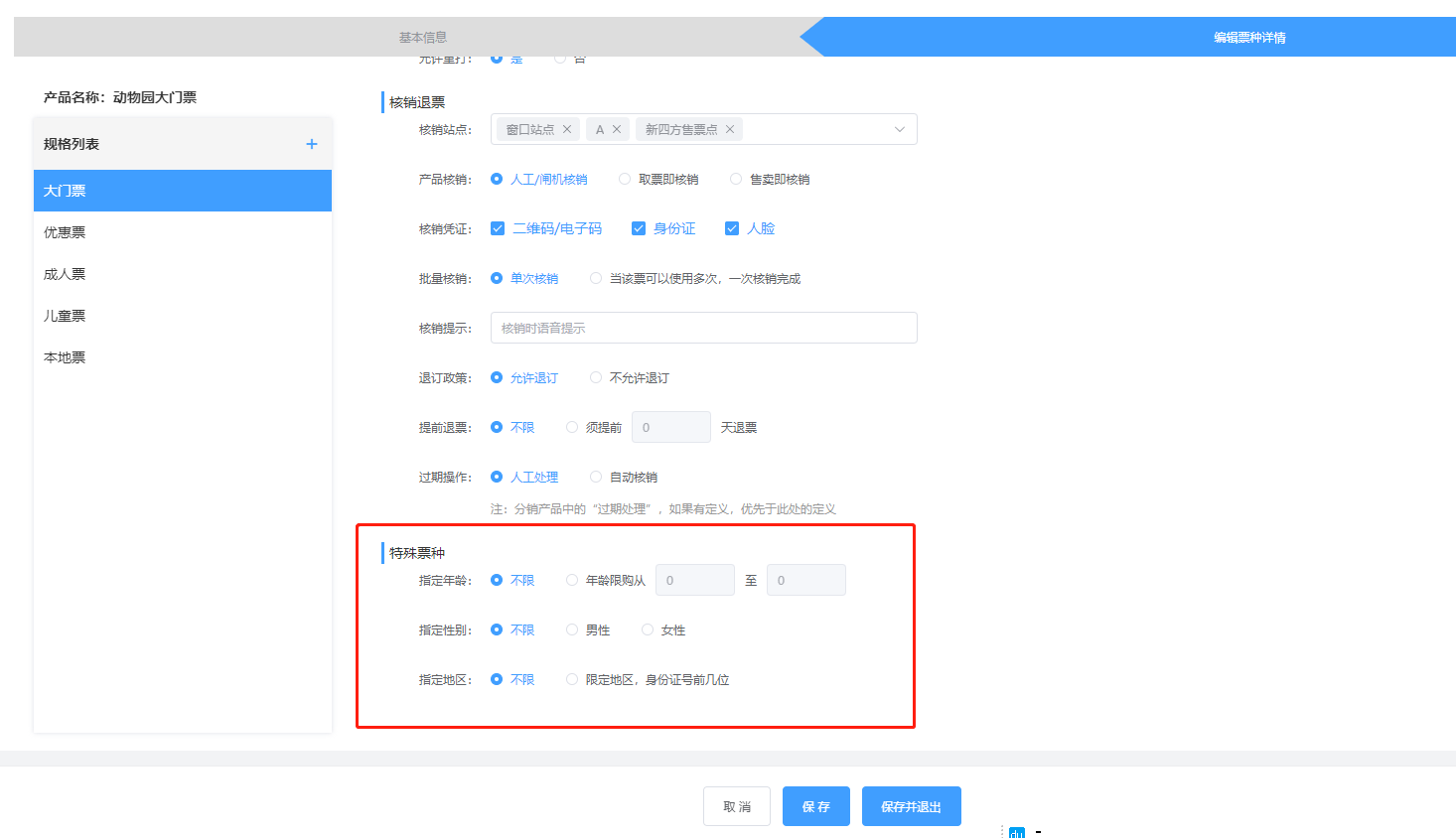Select 自动核销 for expiry handling
This screenshot has height=838, width=1456.
(596, 478)
